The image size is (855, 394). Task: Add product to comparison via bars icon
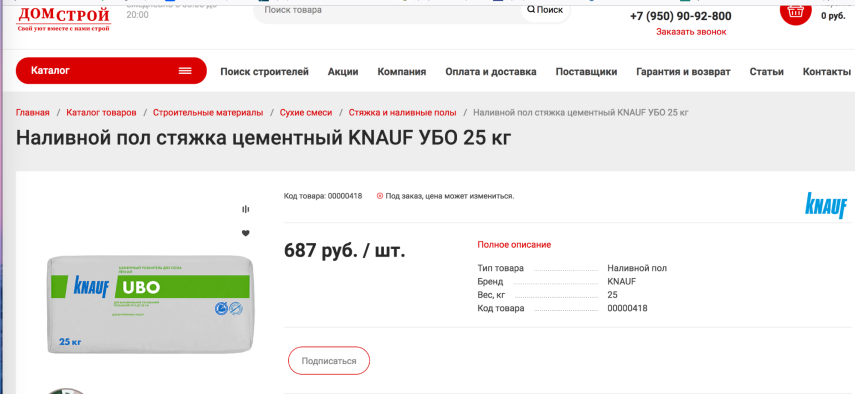point(245,209)
